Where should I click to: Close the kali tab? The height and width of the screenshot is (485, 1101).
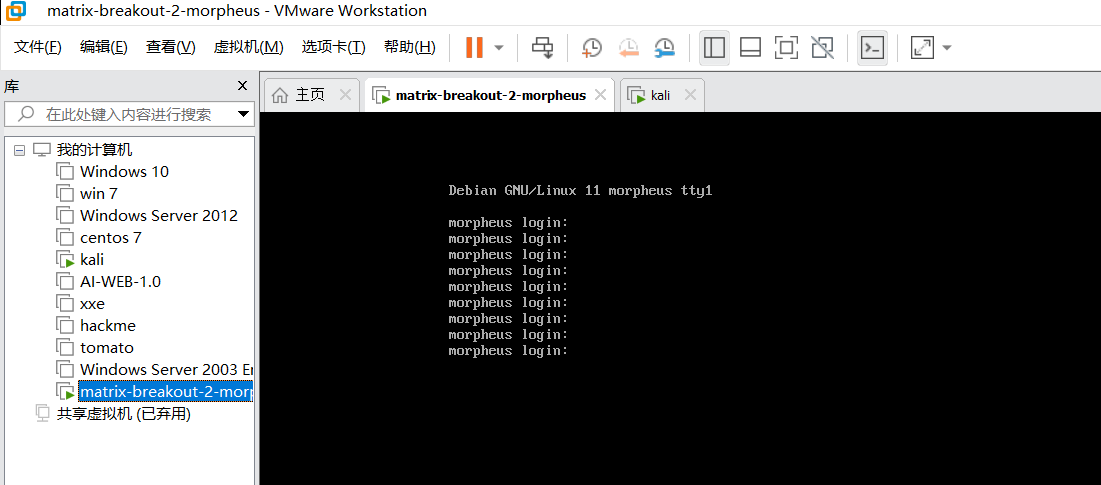(x=690, y=95)
